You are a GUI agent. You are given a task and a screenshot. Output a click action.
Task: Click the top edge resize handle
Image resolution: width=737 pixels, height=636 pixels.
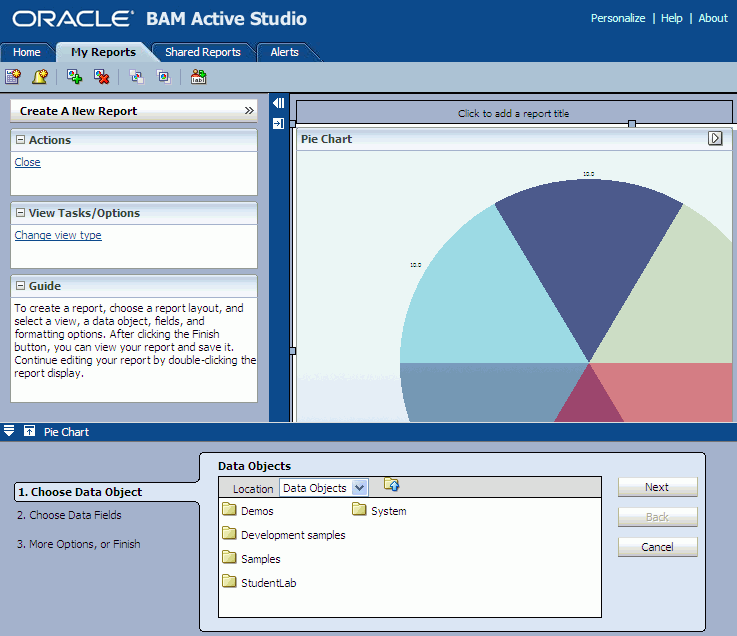(x=632, y=124)
